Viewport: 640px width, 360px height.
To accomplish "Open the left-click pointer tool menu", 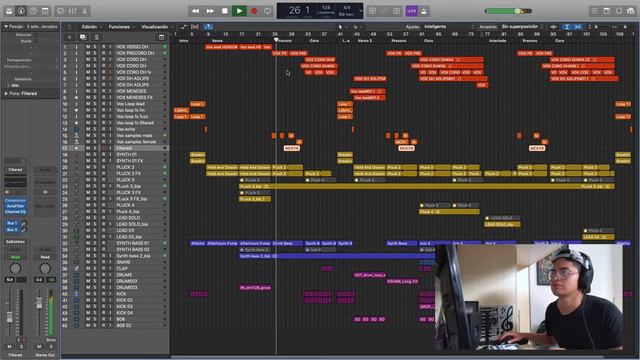I will [x=342, y=27].
